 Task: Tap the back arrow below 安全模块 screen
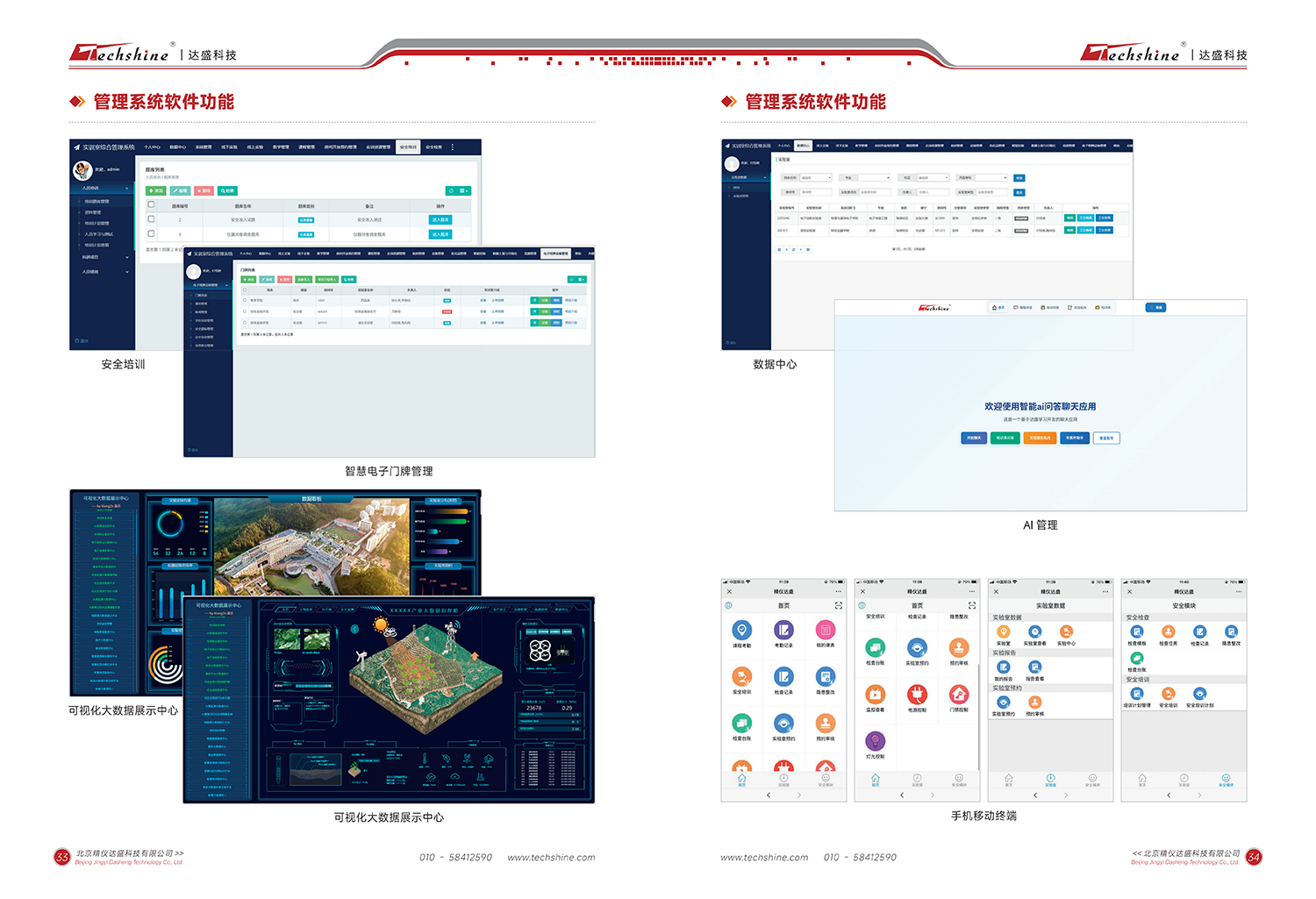click(x=1169, y=796)
